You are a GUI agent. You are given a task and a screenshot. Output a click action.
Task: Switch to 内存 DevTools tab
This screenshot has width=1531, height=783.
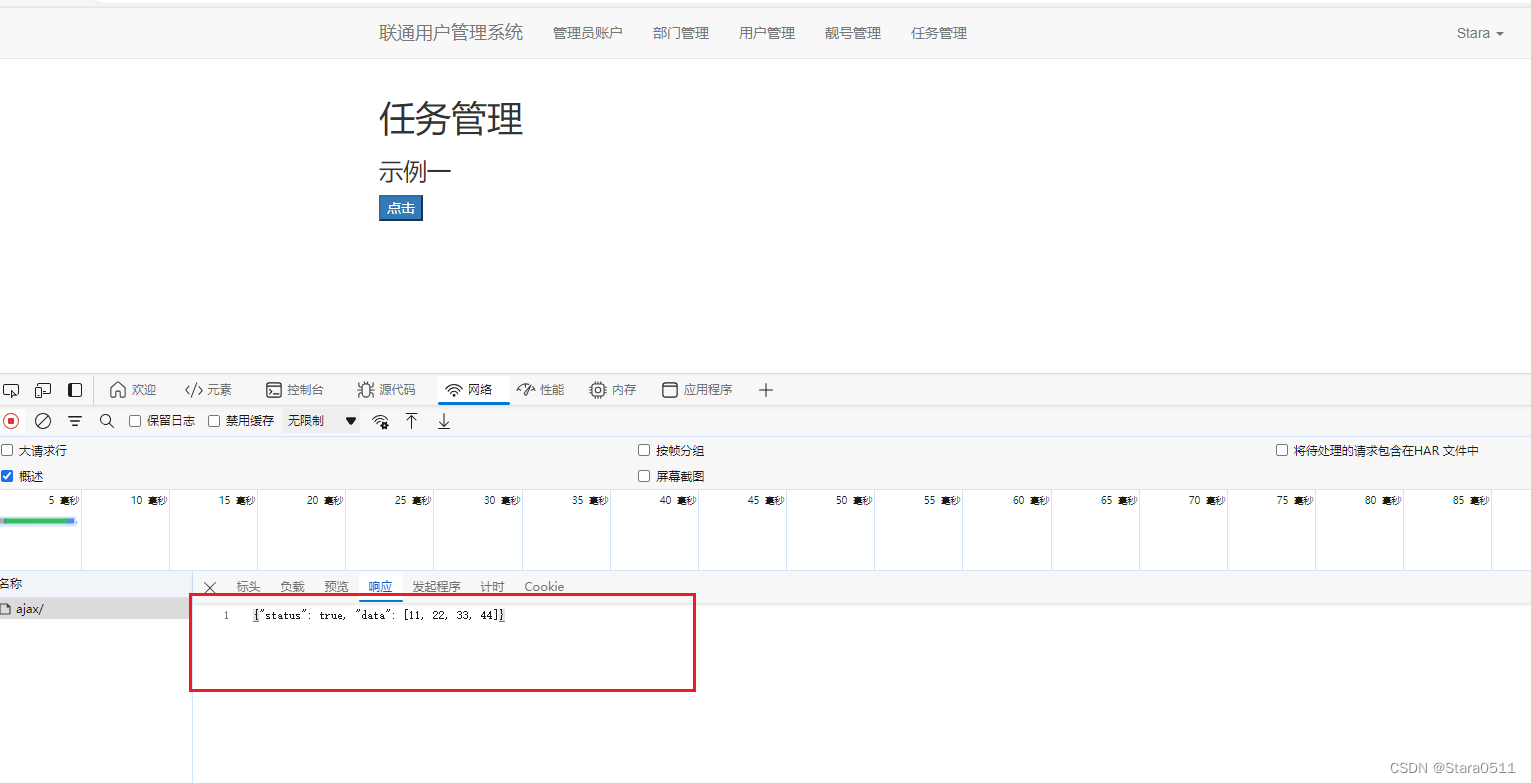click(x=613, y=390)
